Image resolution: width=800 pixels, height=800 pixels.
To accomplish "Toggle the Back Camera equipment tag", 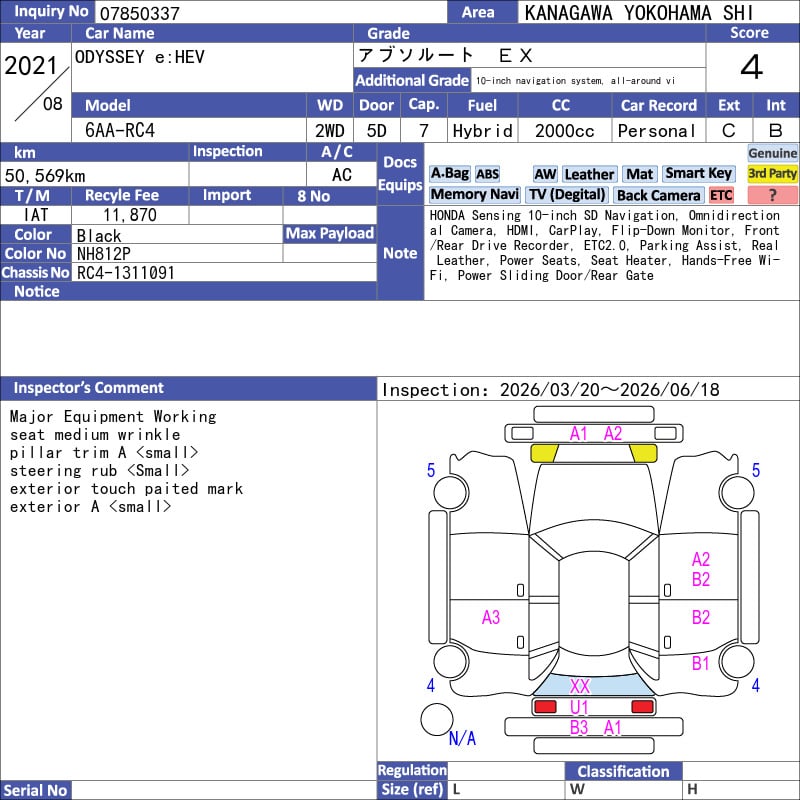I will [x=658, y=195].
